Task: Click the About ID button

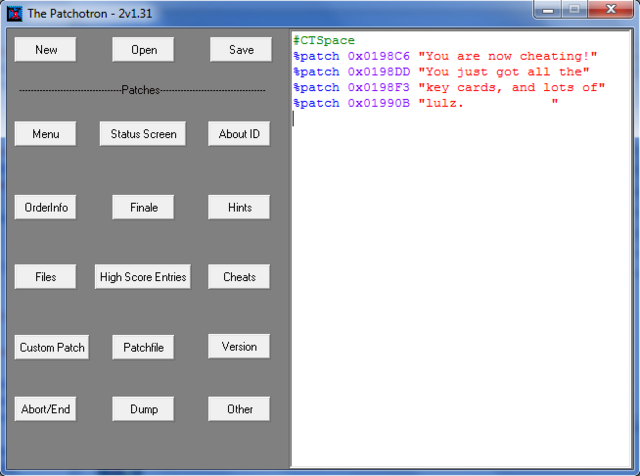Action: coord(240,134)
